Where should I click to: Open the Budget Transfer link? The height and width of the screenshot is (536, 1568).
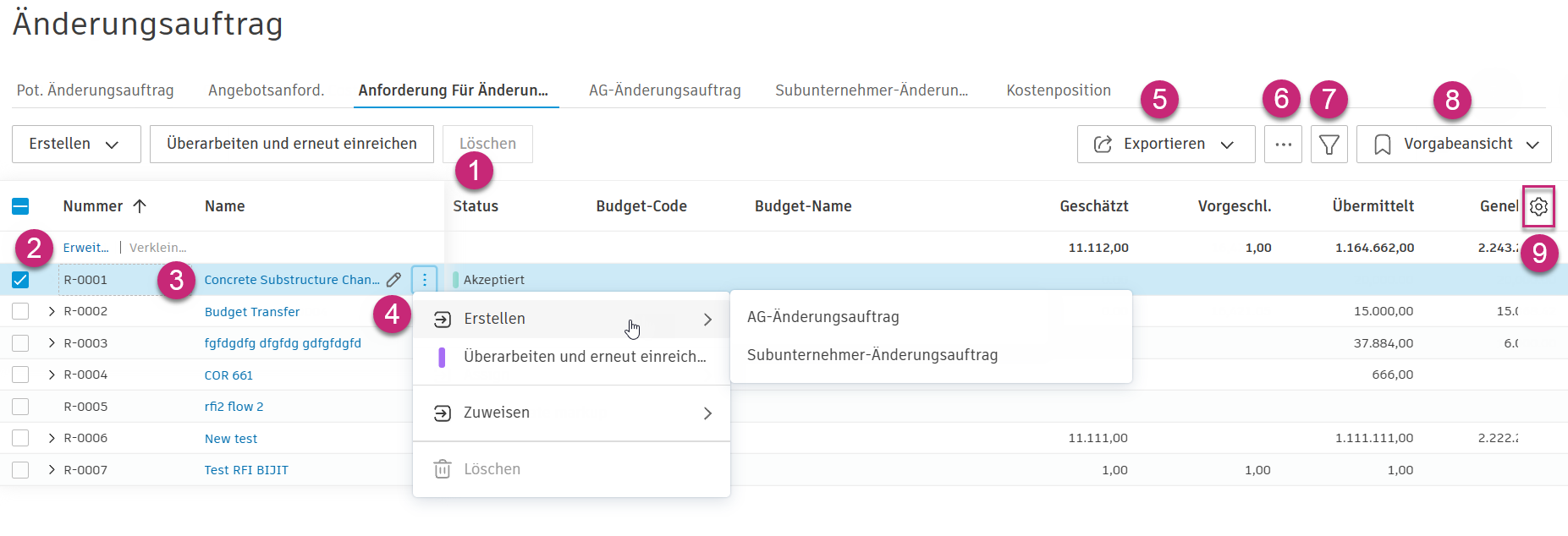click(252, 312)
